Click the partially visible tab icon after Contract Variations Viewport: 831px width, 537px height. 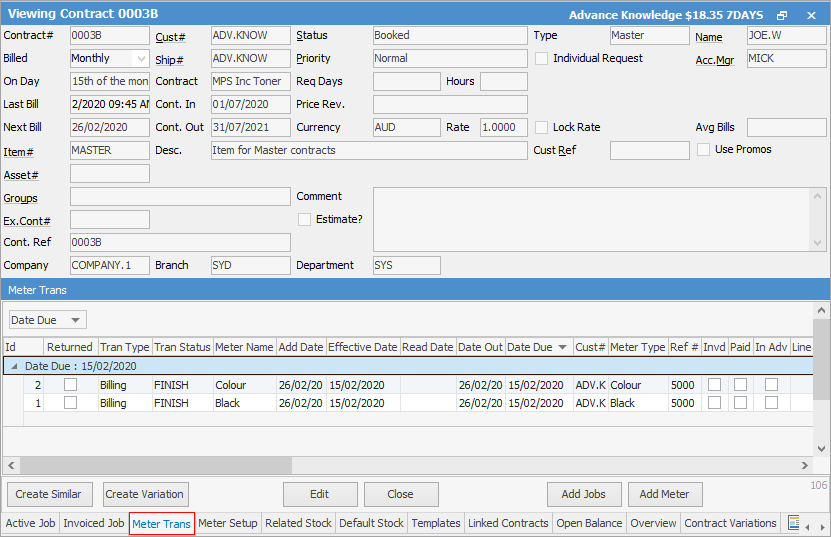click(x=793, y=523)
